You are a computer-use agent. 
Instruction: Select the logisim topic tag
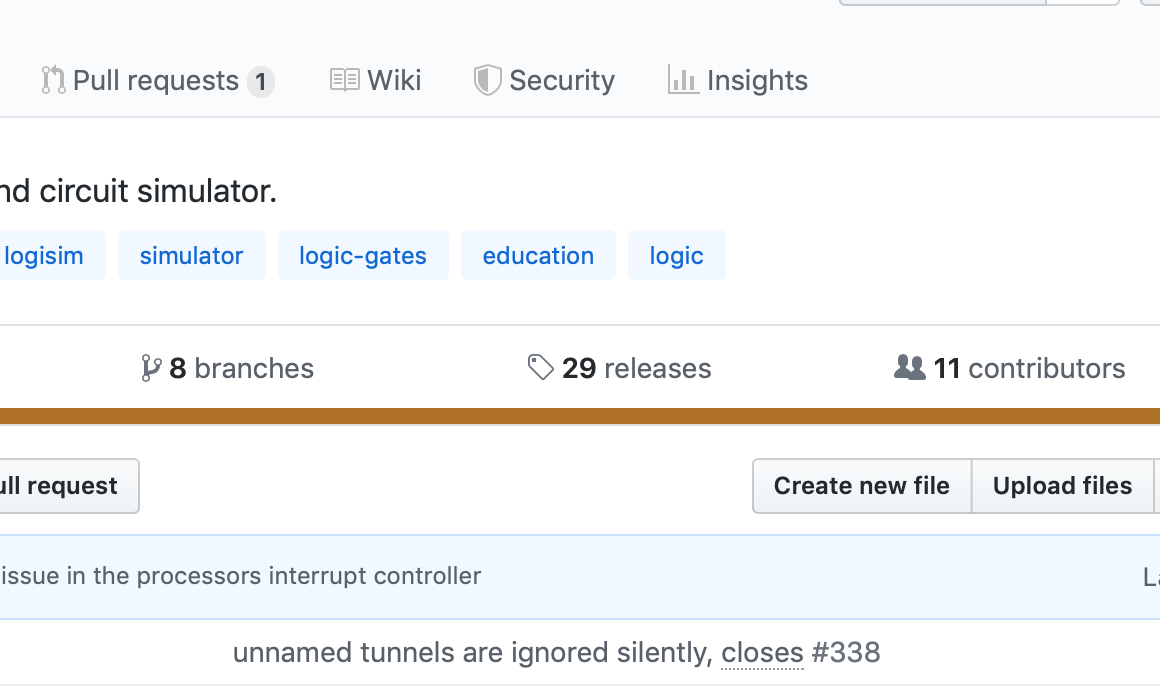pyautogui.click(x=40, y=255)
